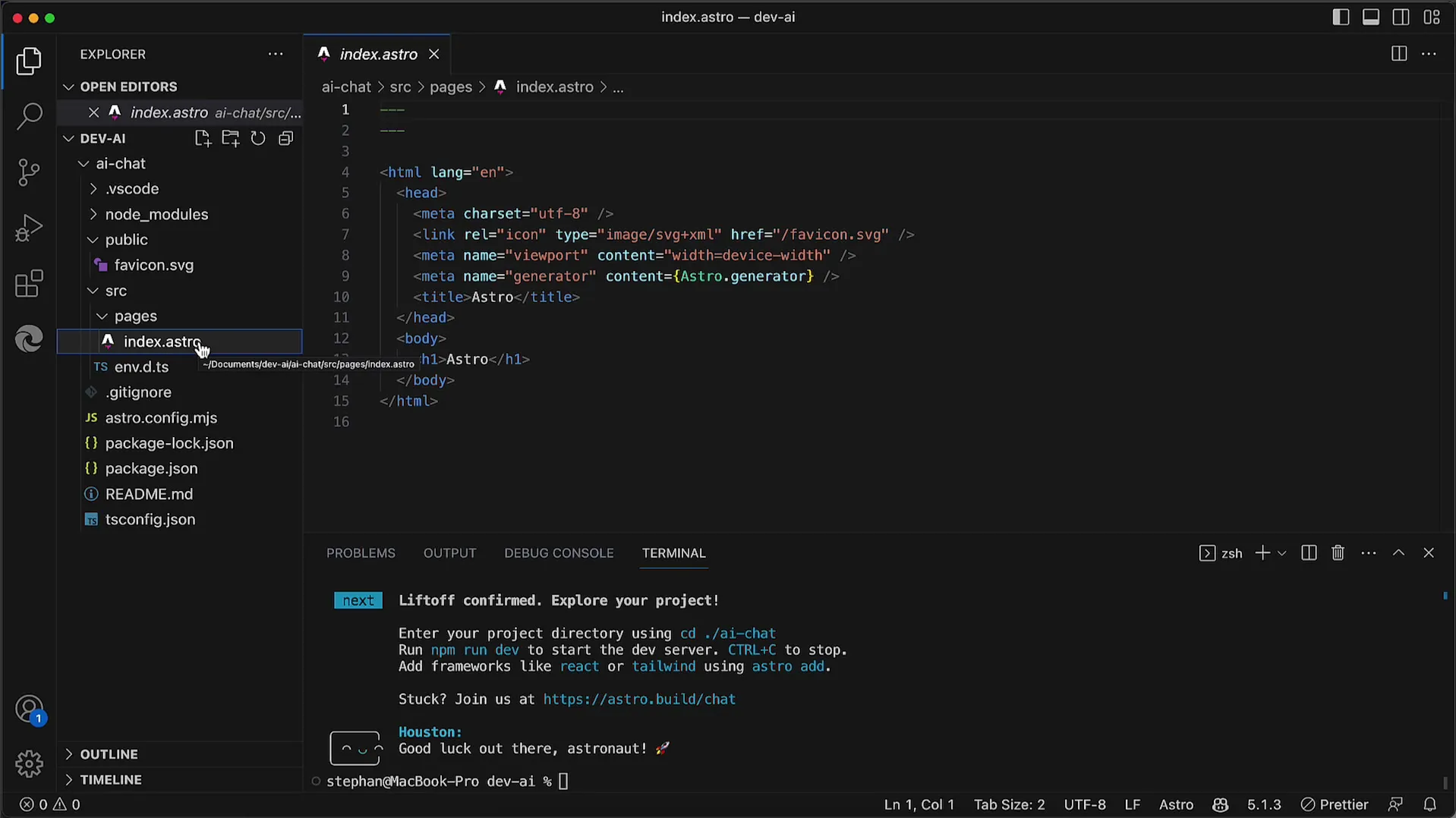Screen dimensions: 1456x818
Task: Click the New File icon in DEV-AI header
Action: point(202,138)
